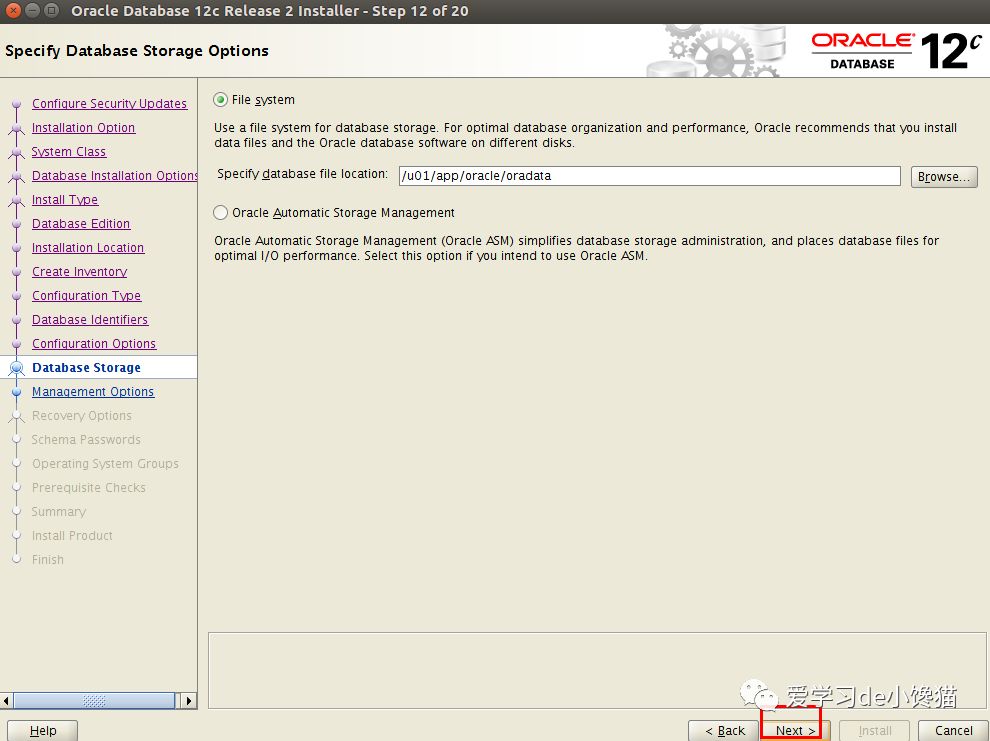Open Management Options step

tap(93, 391)
